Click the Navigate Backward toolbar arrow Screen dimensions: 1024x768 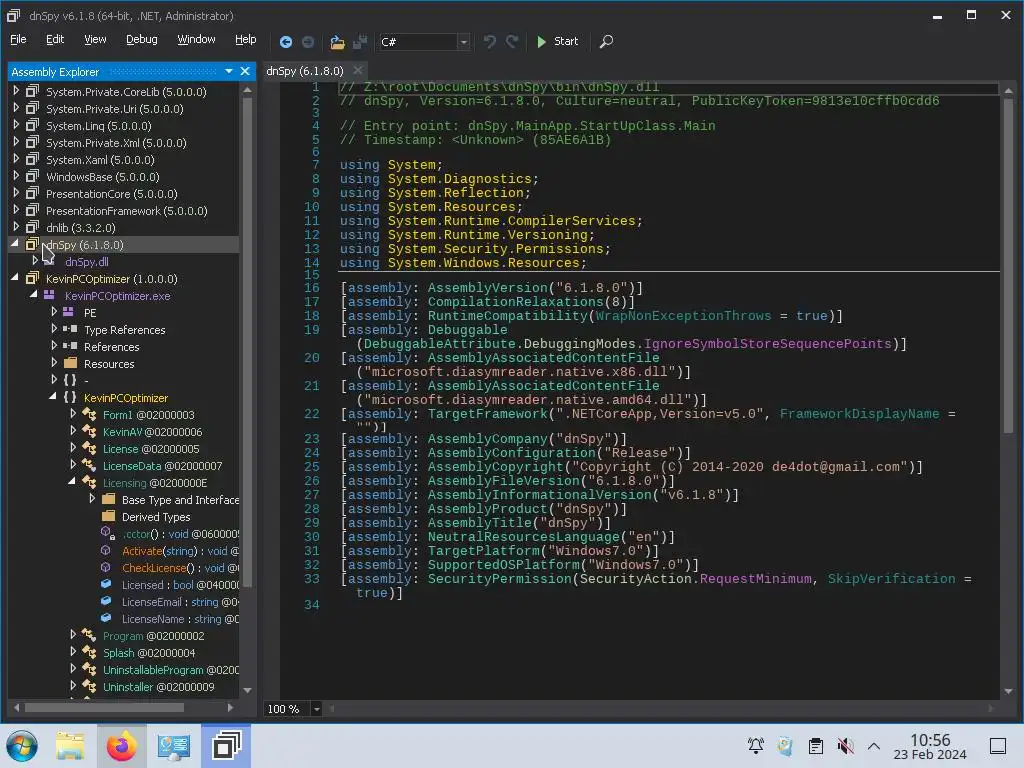(x=285, y=42)
